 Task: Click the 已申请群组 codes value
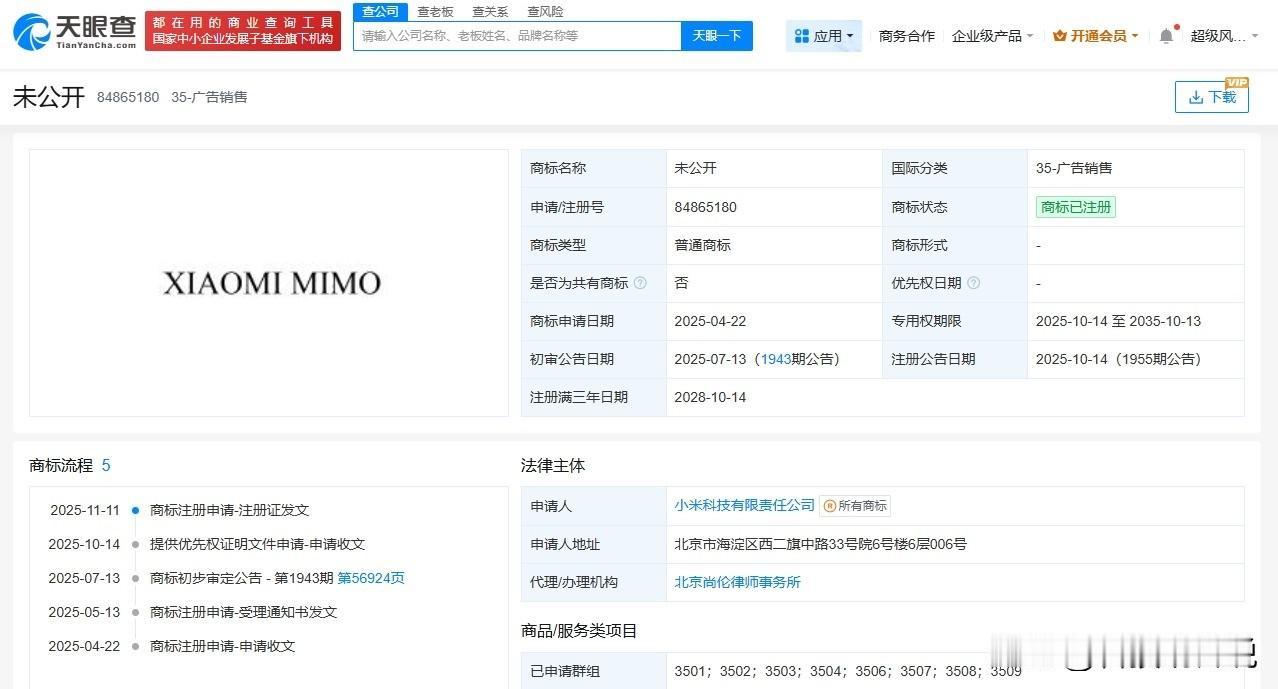pyautogui.click(x=848, y=671)
